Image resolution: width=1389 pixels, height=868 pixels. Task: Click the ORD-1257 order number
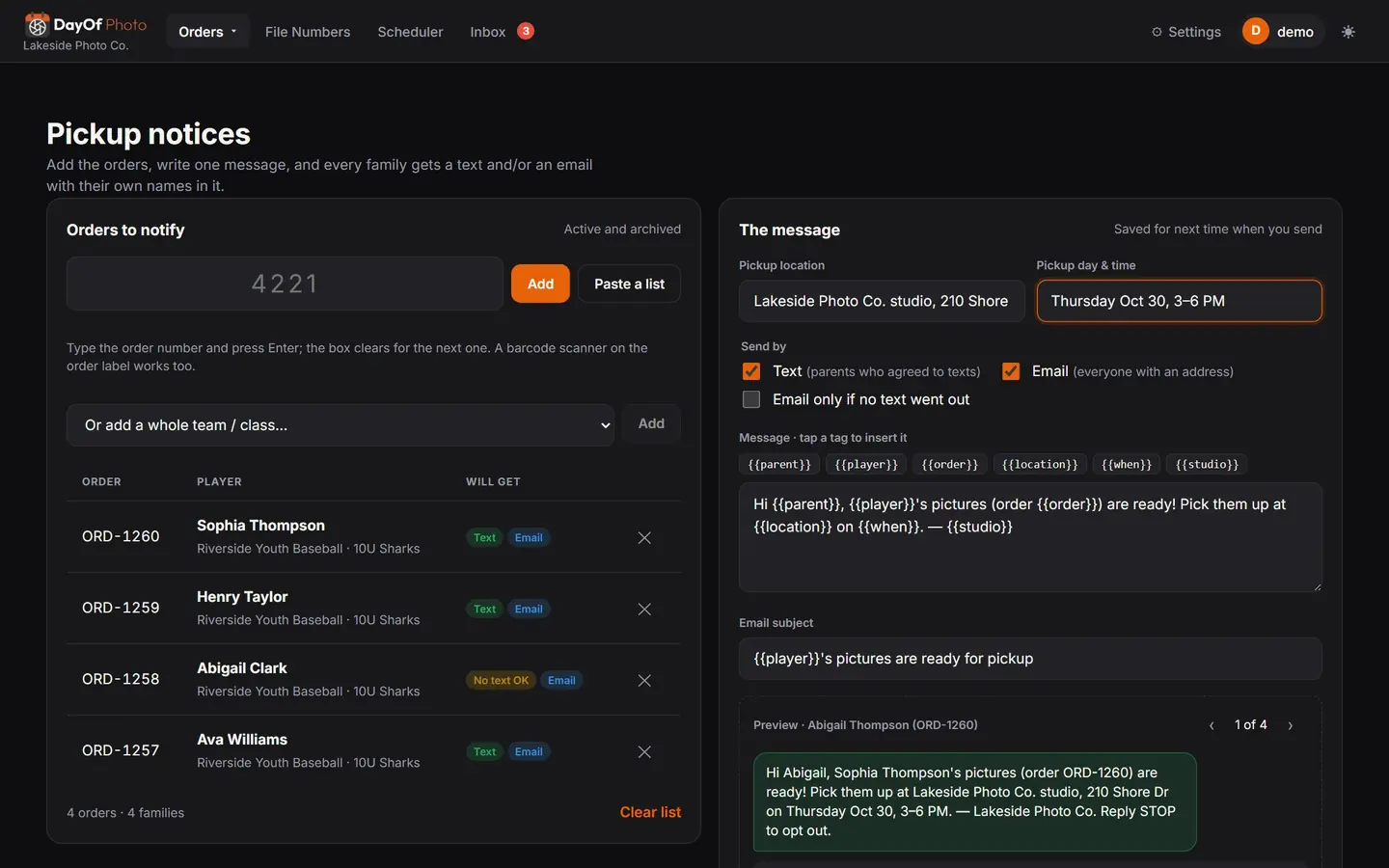pyautogui.click(x=121, y=750)
